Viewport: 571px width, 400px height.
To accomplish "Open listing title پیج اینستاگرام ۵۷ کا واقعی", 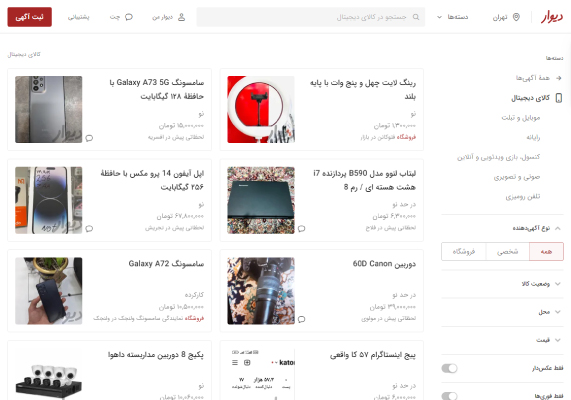I will (x=373, y=354).
